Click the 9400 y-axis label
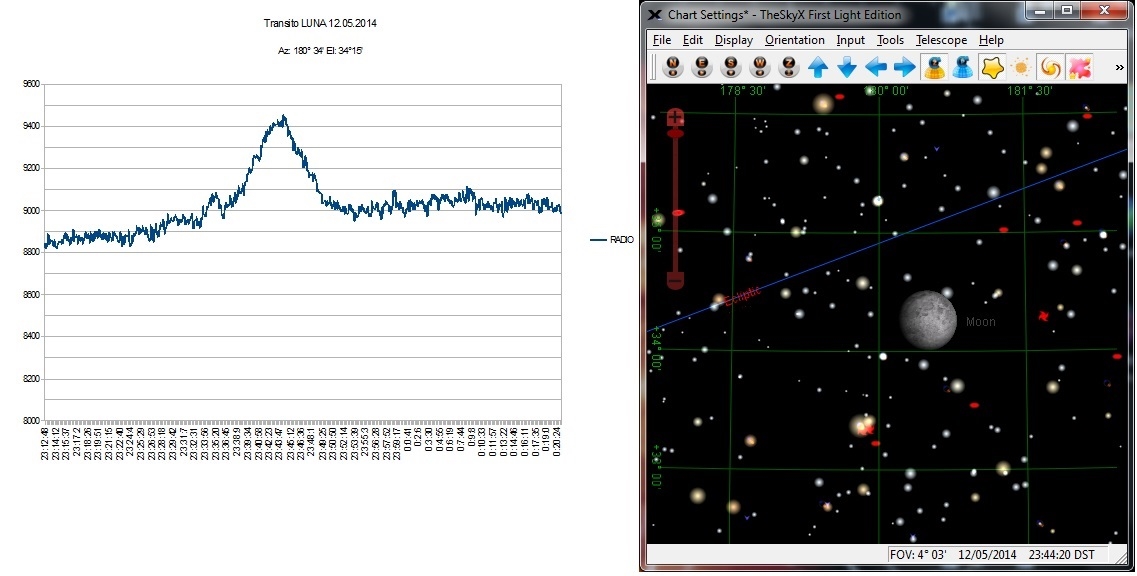 coord(31,126)
